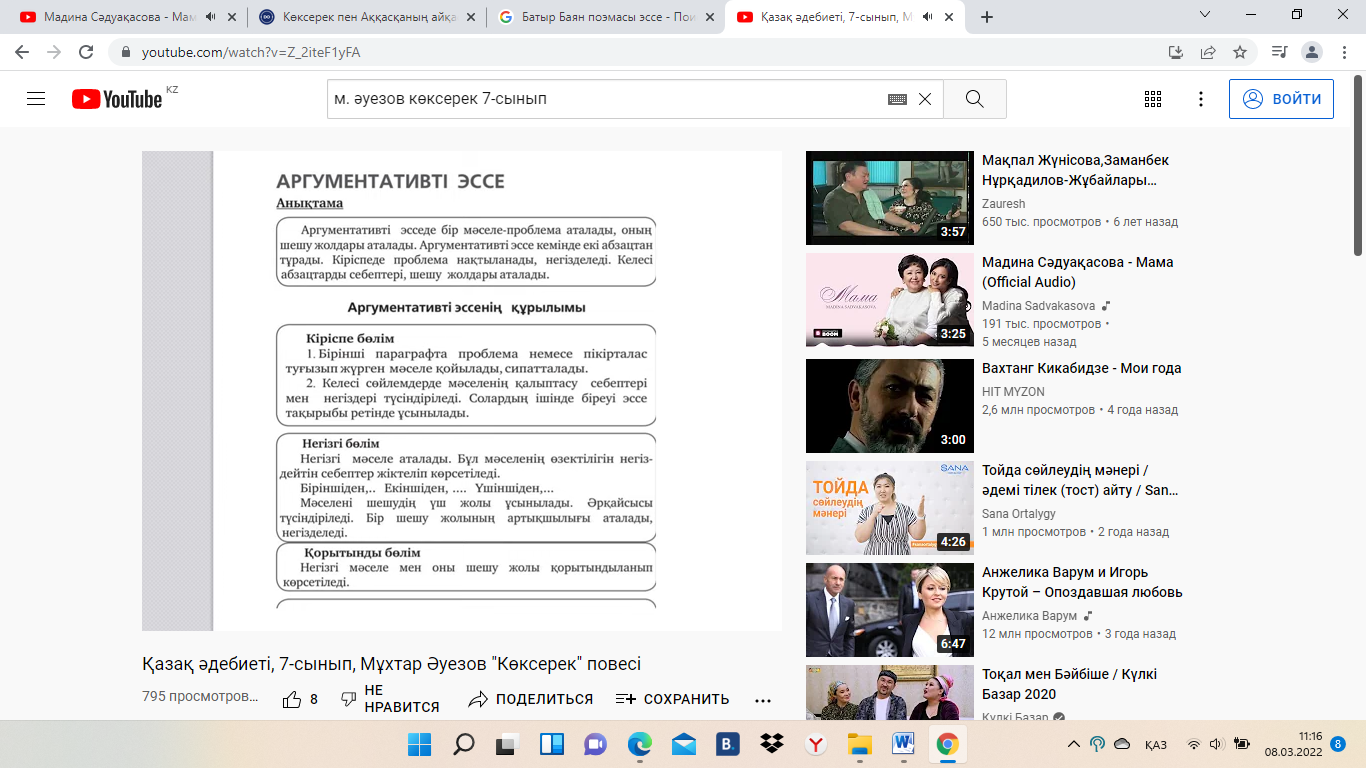Select the Қазақ әдебиеті, 7-сынып tab

pyautogui.click(x=843, y=17)
